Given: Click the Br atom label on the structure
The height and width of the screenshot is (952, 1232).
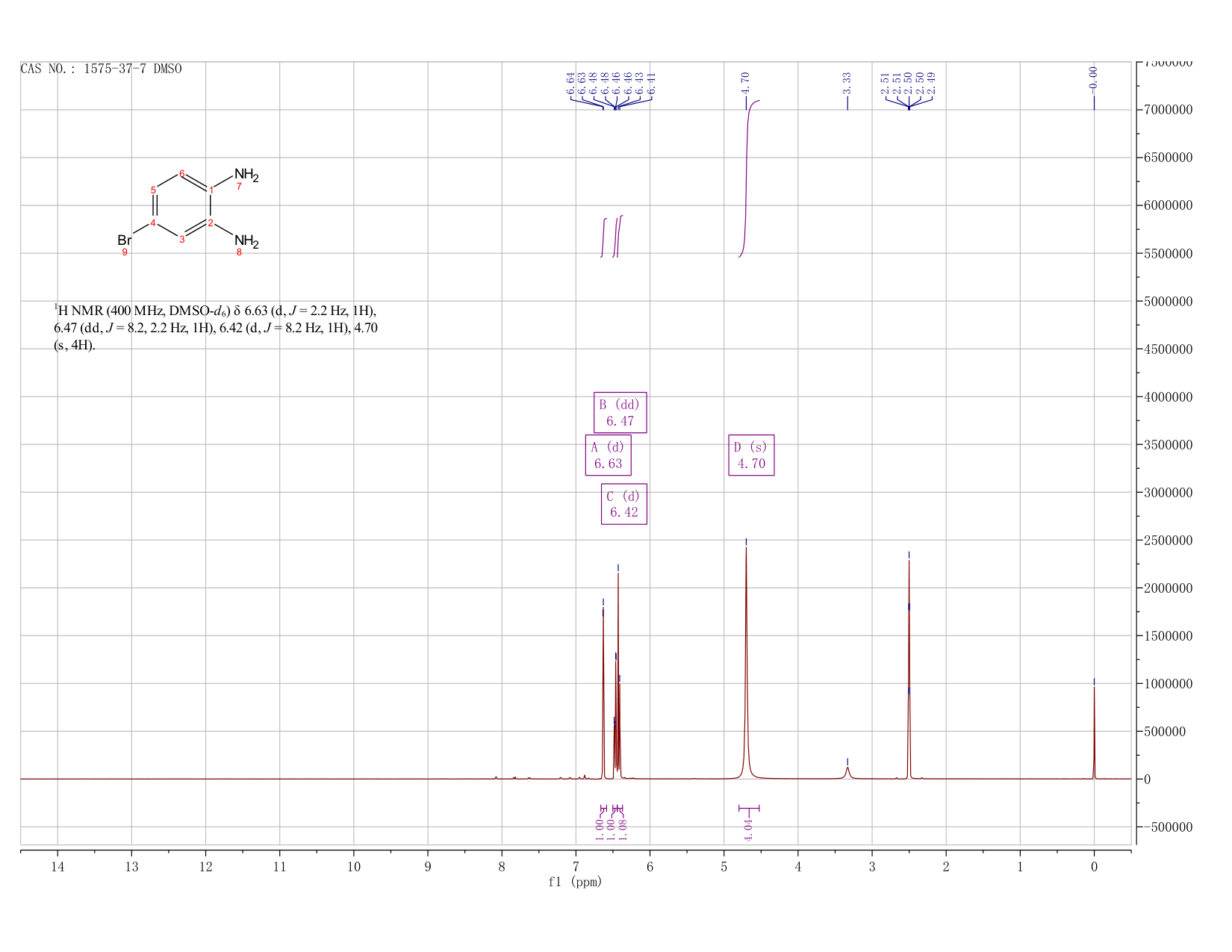Looking at the screenshot, I should click(x=125, y=240).
